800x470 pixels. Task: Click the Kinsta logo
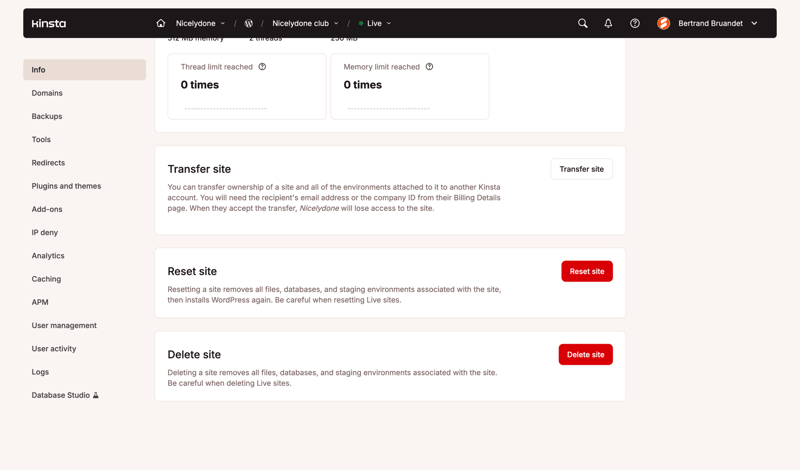48,23
